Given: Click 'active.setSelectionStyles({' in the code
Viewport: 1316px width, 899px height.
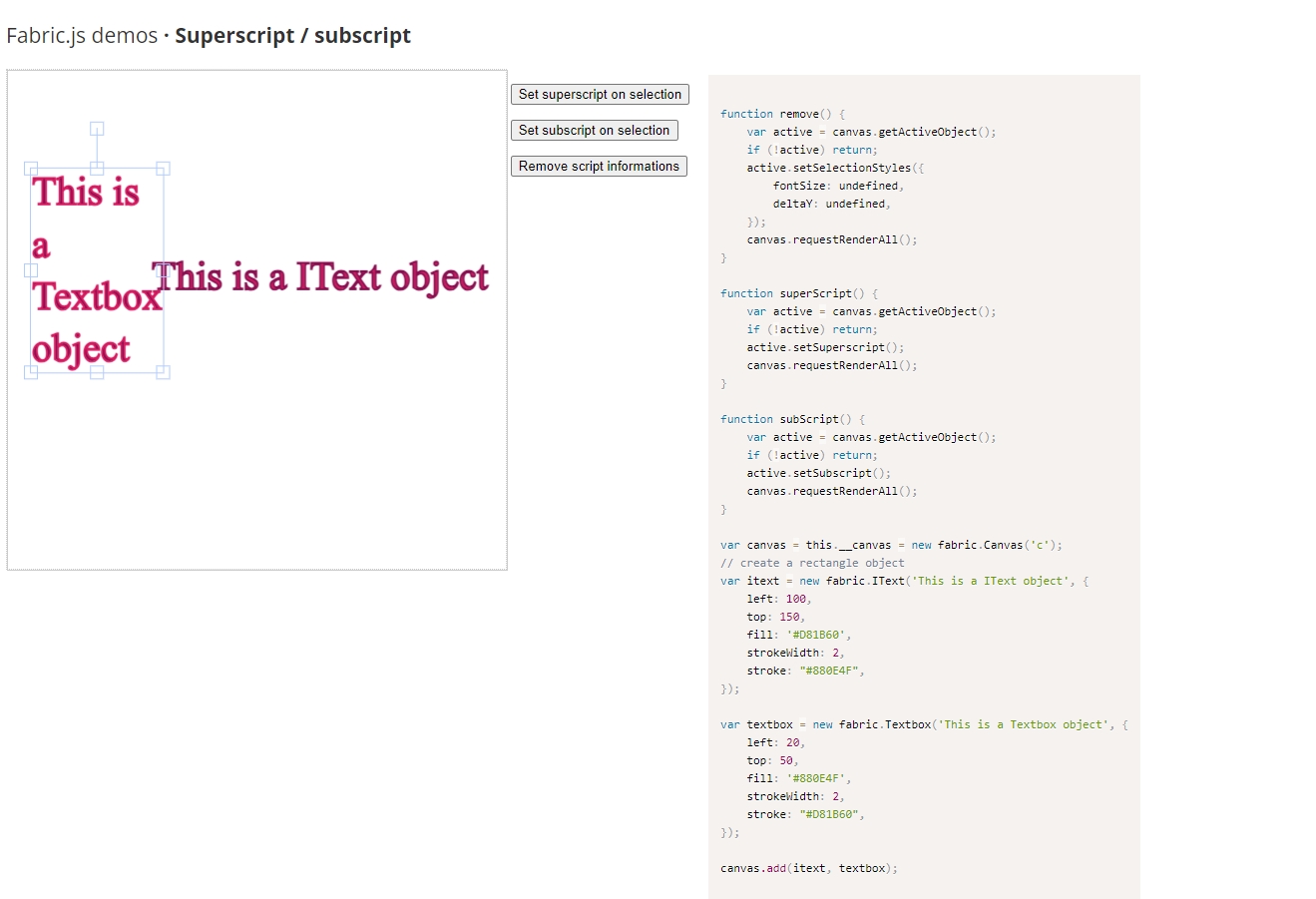Looking at the screenshot, I should 835,168.
